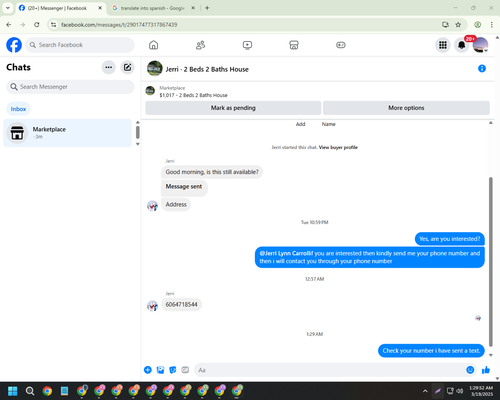Open conversation information icon

pos(482,69)
